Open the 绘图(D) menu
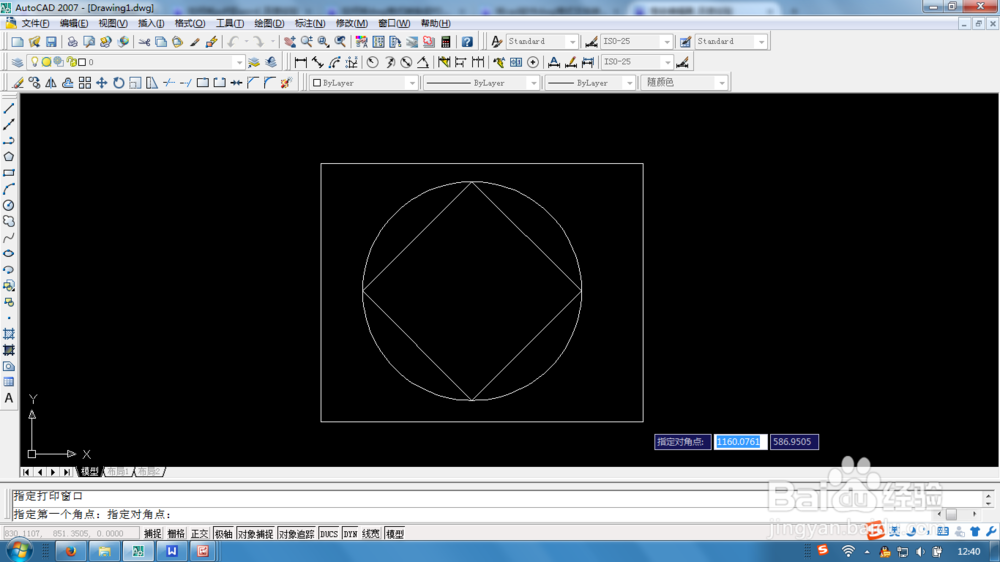This screenshot has height=562, width=1000. (x=269, y=23)
